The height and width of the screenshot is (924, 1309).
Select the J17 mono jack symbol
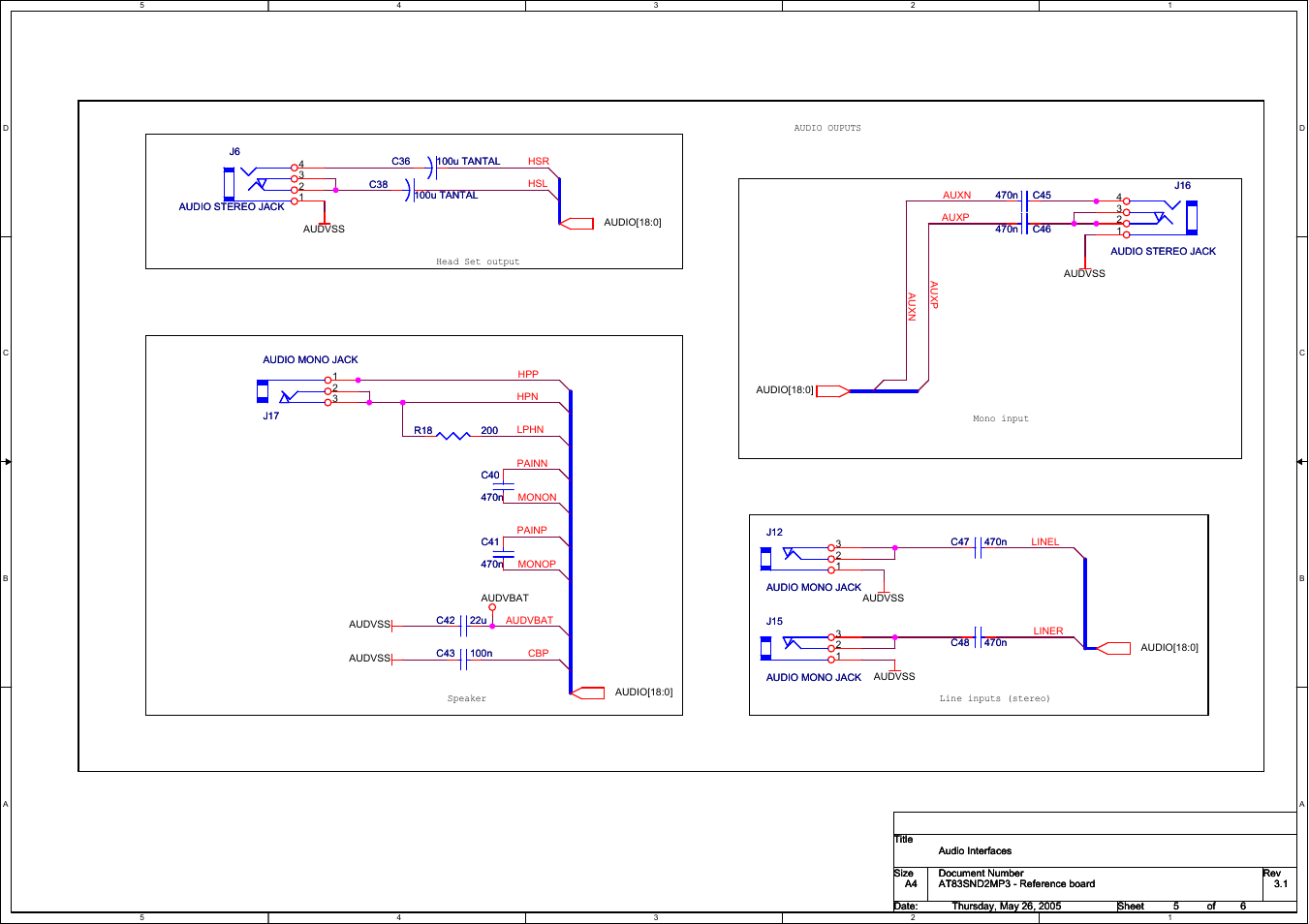[296, 390]
